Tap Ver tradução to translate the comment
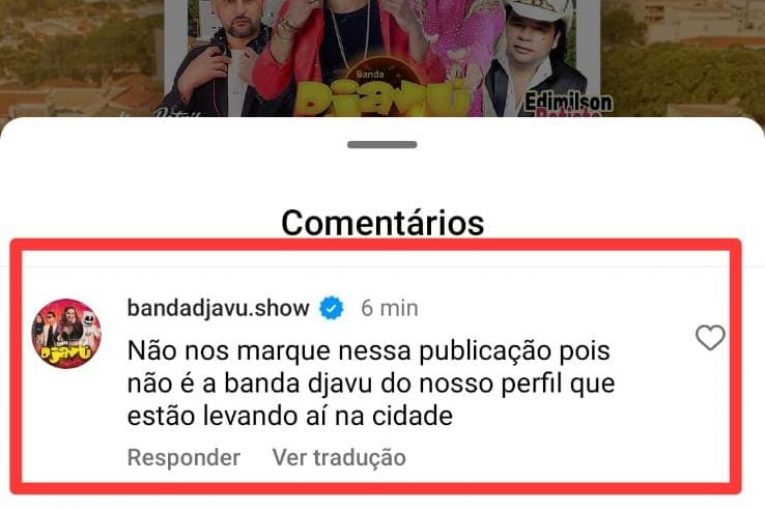Screen dimensions: 765x510 tap(339, 458)
